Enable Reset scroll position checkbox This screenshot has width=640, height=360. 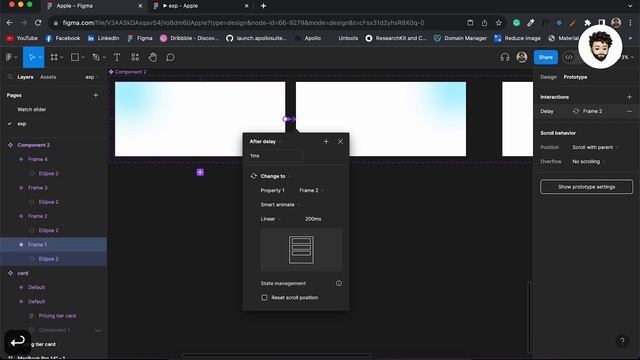(x=264, y=298)
